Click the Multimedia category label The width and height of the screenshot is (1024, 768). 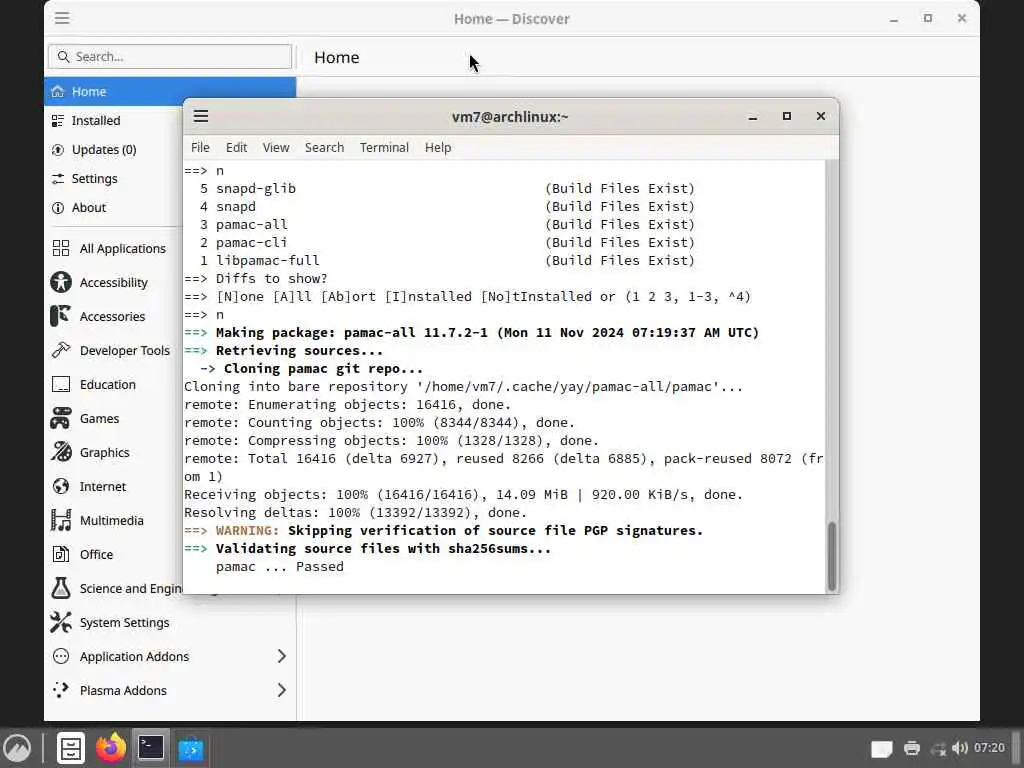pyautogui.click(x=112, y=520)
